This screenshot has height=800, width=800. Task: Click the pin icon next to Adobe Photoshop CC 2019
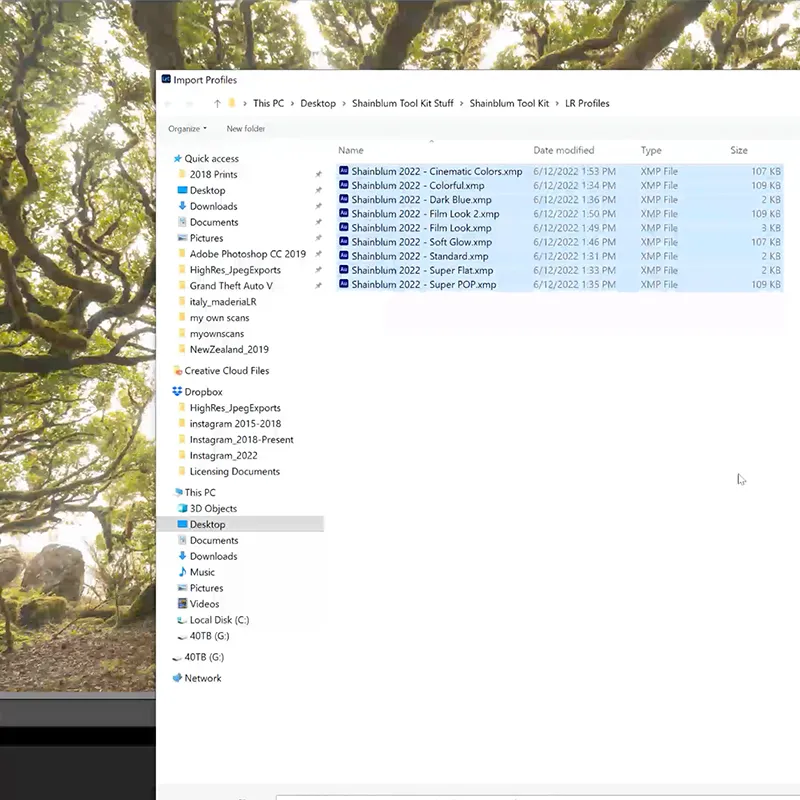click(x=318, y=254)
